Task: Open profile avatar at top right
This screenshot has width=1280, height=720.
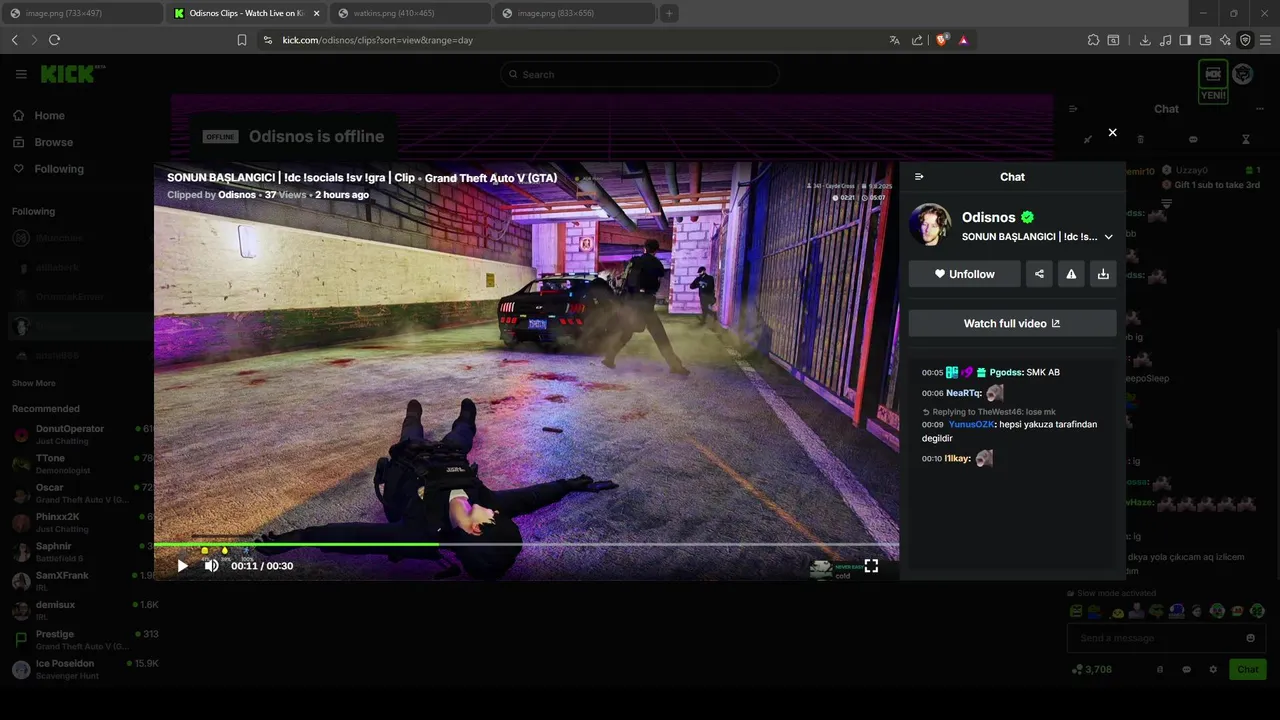Action: tap(1243, 74)
